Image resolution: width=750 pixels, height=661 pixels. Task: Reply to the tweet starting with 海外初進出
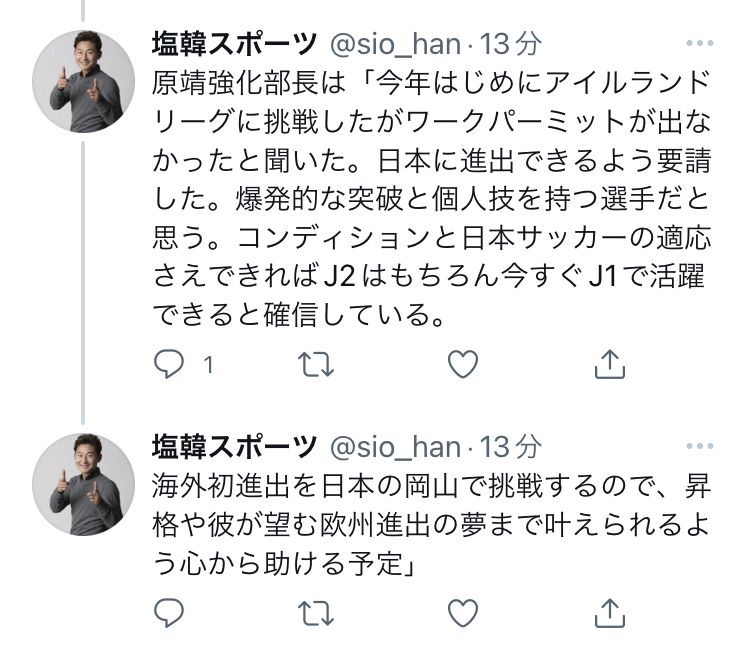click(169, 610)
